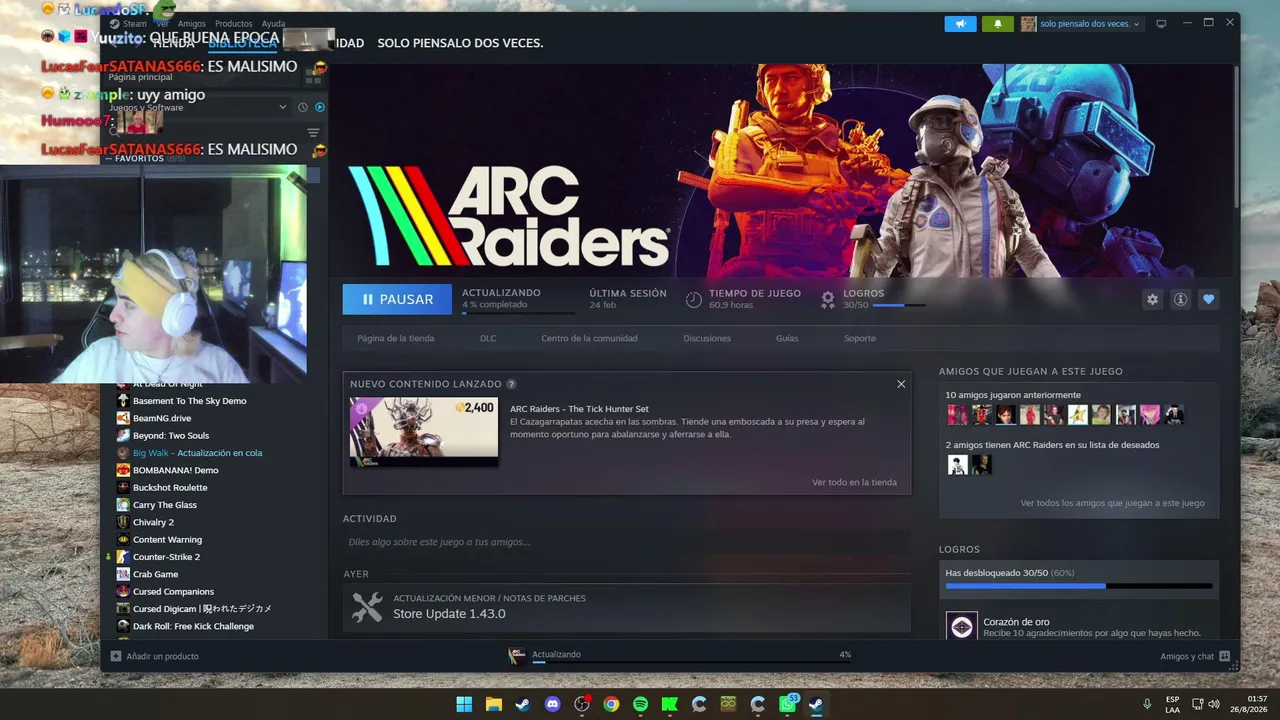Open Store Update 1.43.0 patch notes
The width and height of the screenshot is (1280, 720).
pos(627,607)
